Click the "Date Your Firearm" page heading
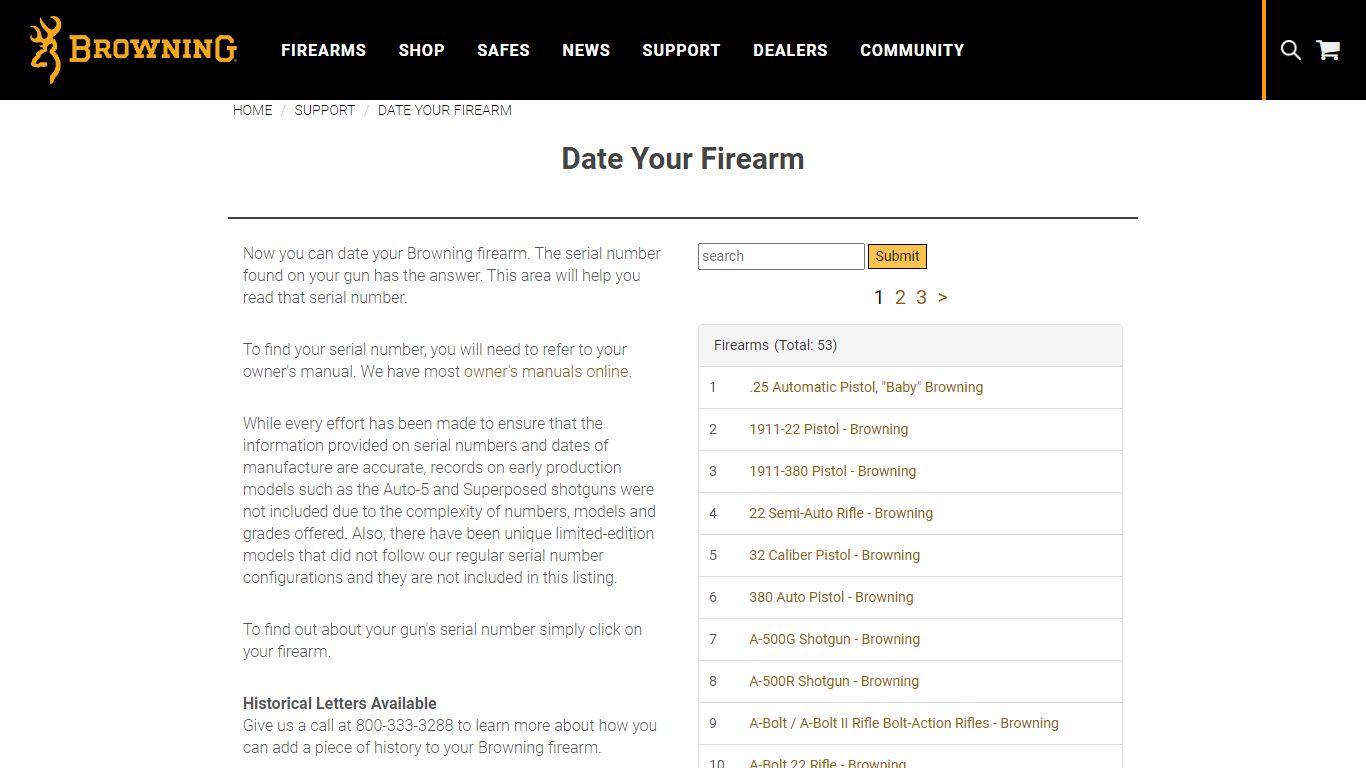The width and height of the screenshot is (1366, 768). click(x=683, y=159)
